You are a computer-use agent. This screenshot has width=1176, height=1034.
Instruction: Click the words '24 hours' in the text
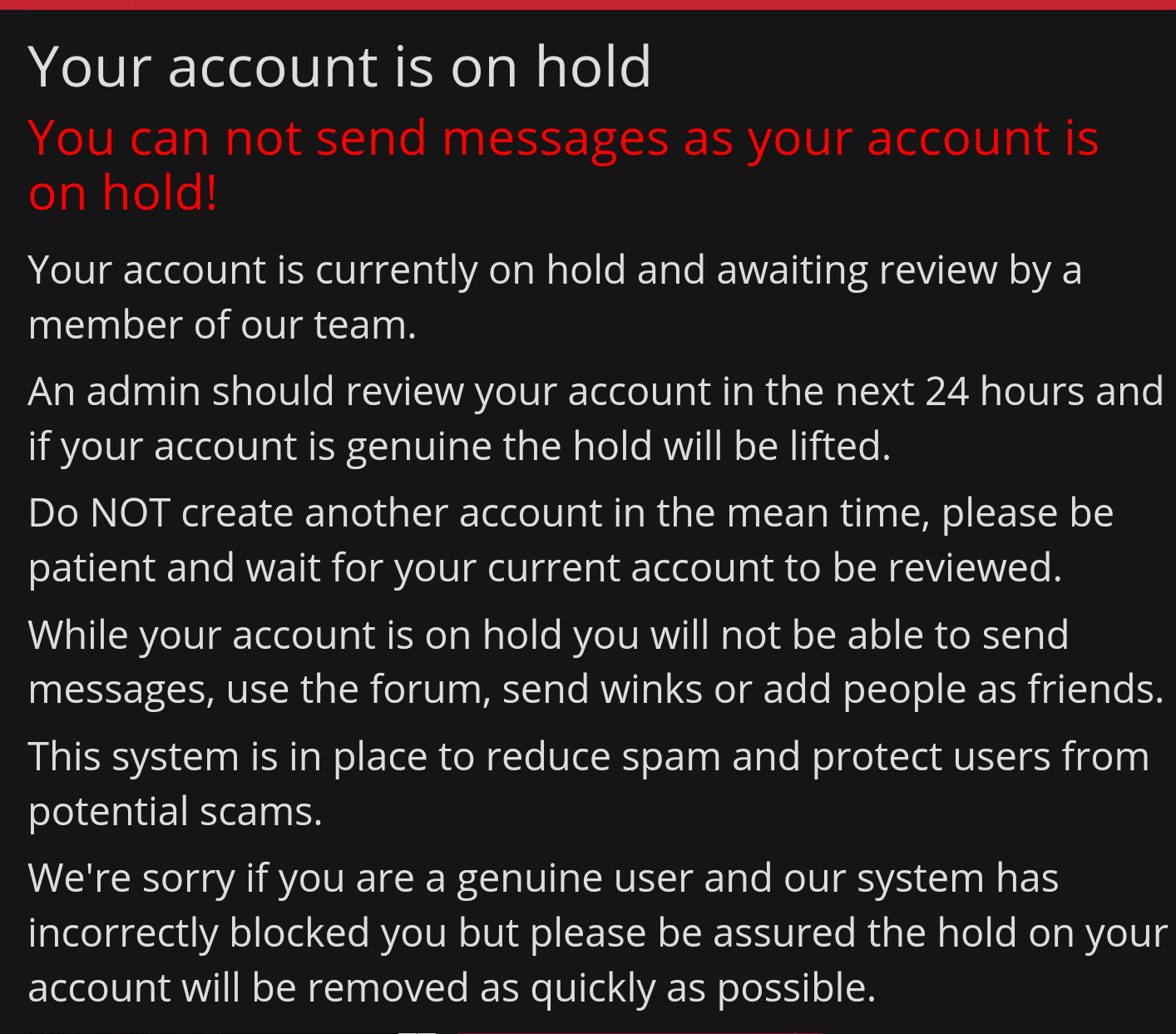point(1004,391)
